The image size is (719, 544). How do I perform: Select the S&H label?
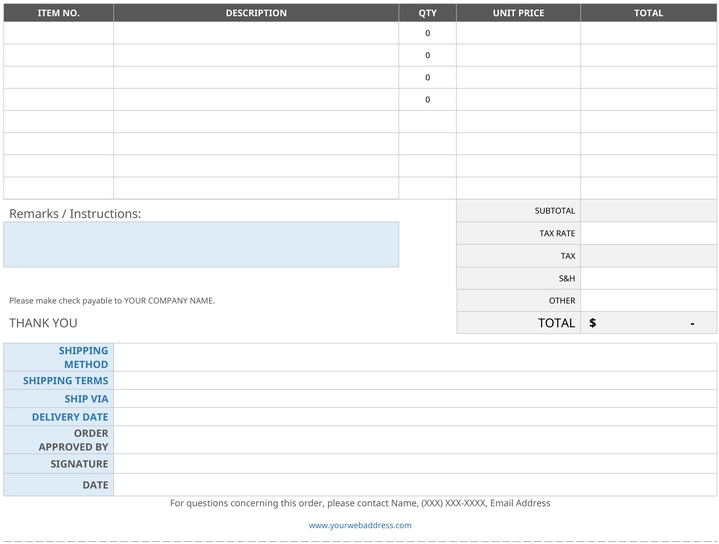[567, 278]
